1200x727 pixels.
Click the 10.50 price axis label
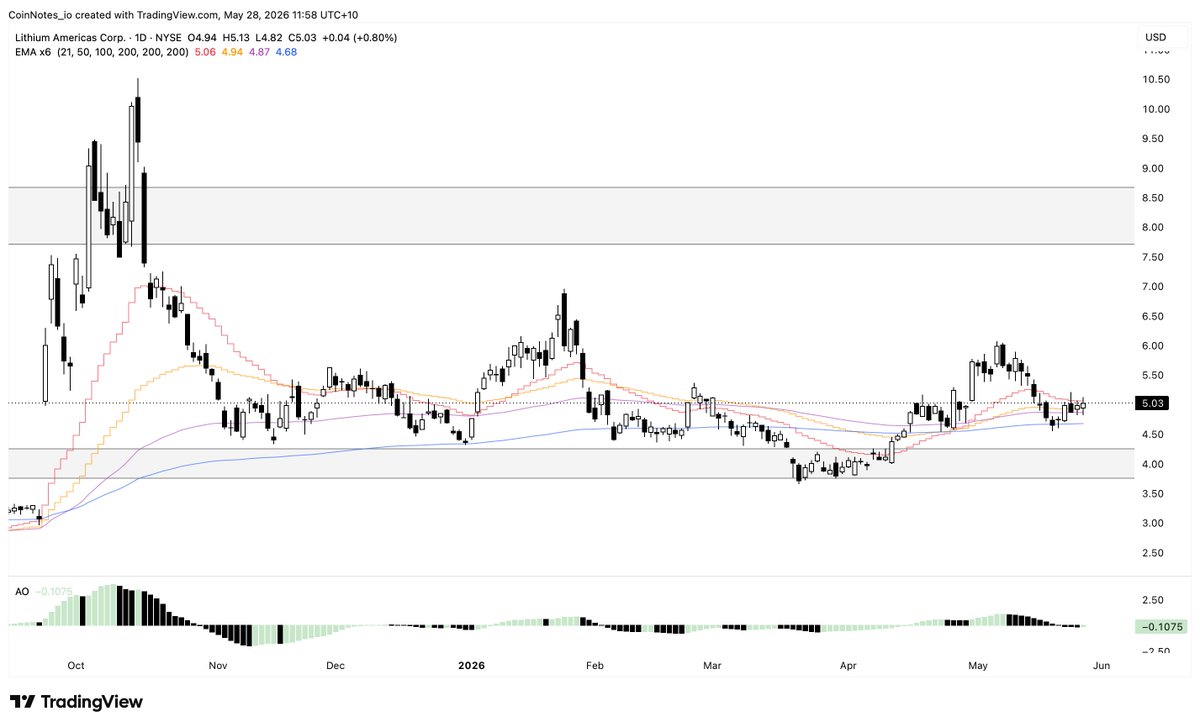(x=1158, y=79)
